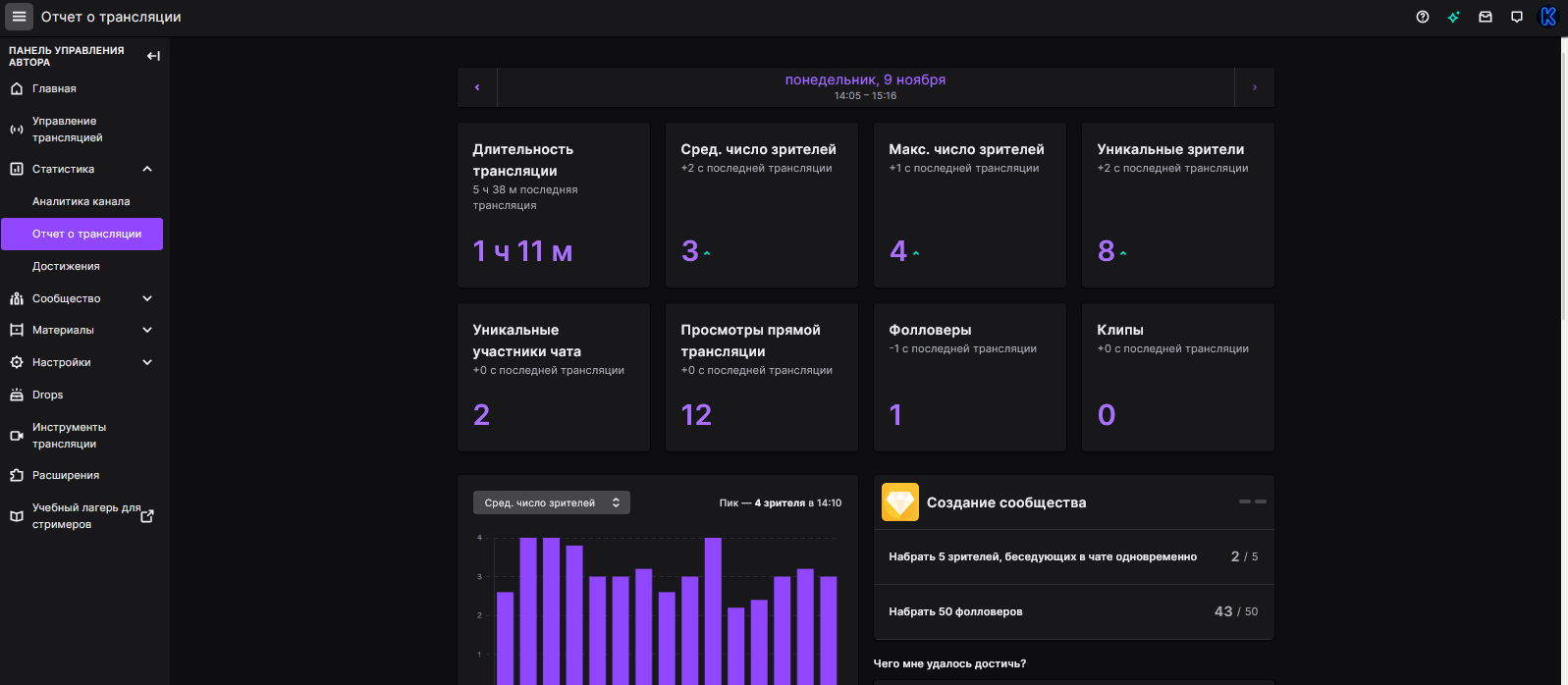Click the teal sparkle icon in top bar
The height and width of the screenshot is (685, 1568).
click(1454, 17)
